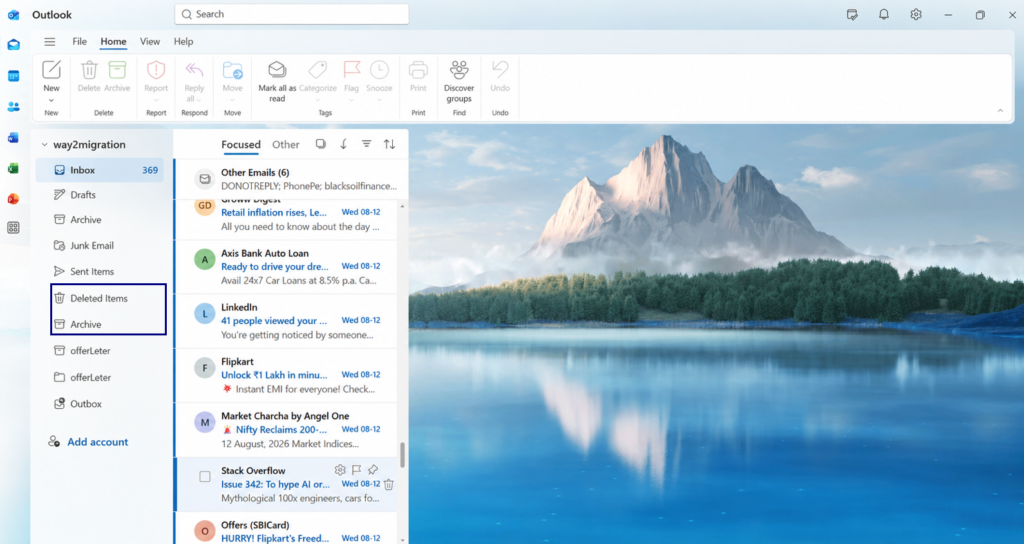Launch Excel from the left app bar

click(13, 168)
